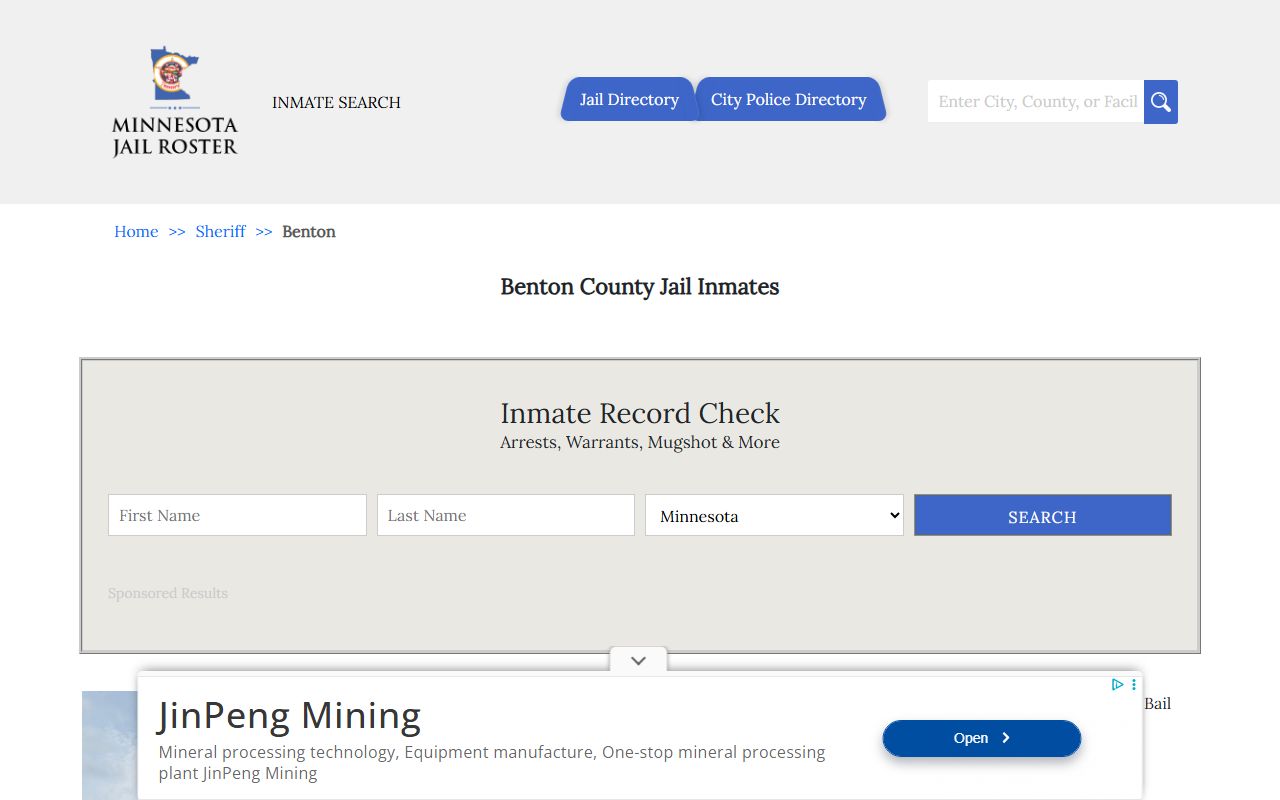Open the Minnesota state dropdown
1280x800 pixels.
point(774,515)
